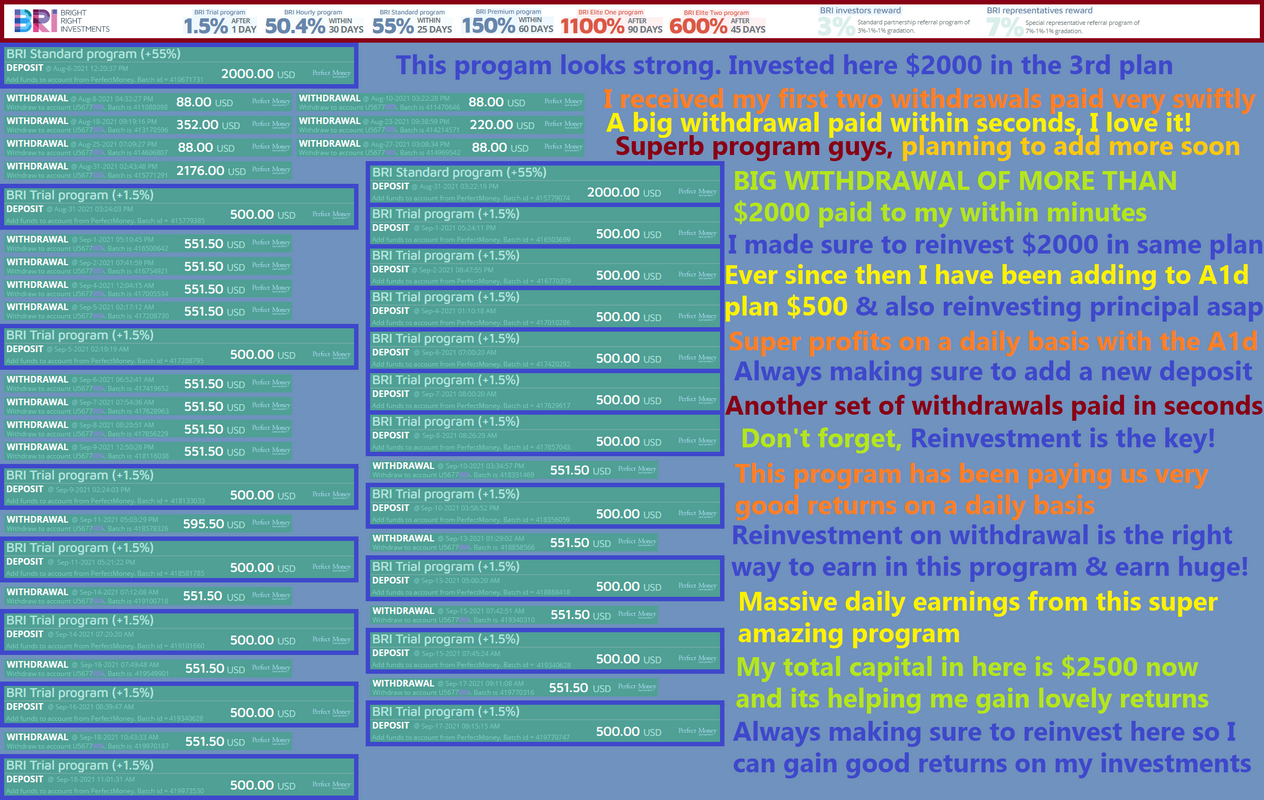Select the Sep-14-2021 Trial program deposit
This screenshot has height=800, width=1264.
coord(180,632)
